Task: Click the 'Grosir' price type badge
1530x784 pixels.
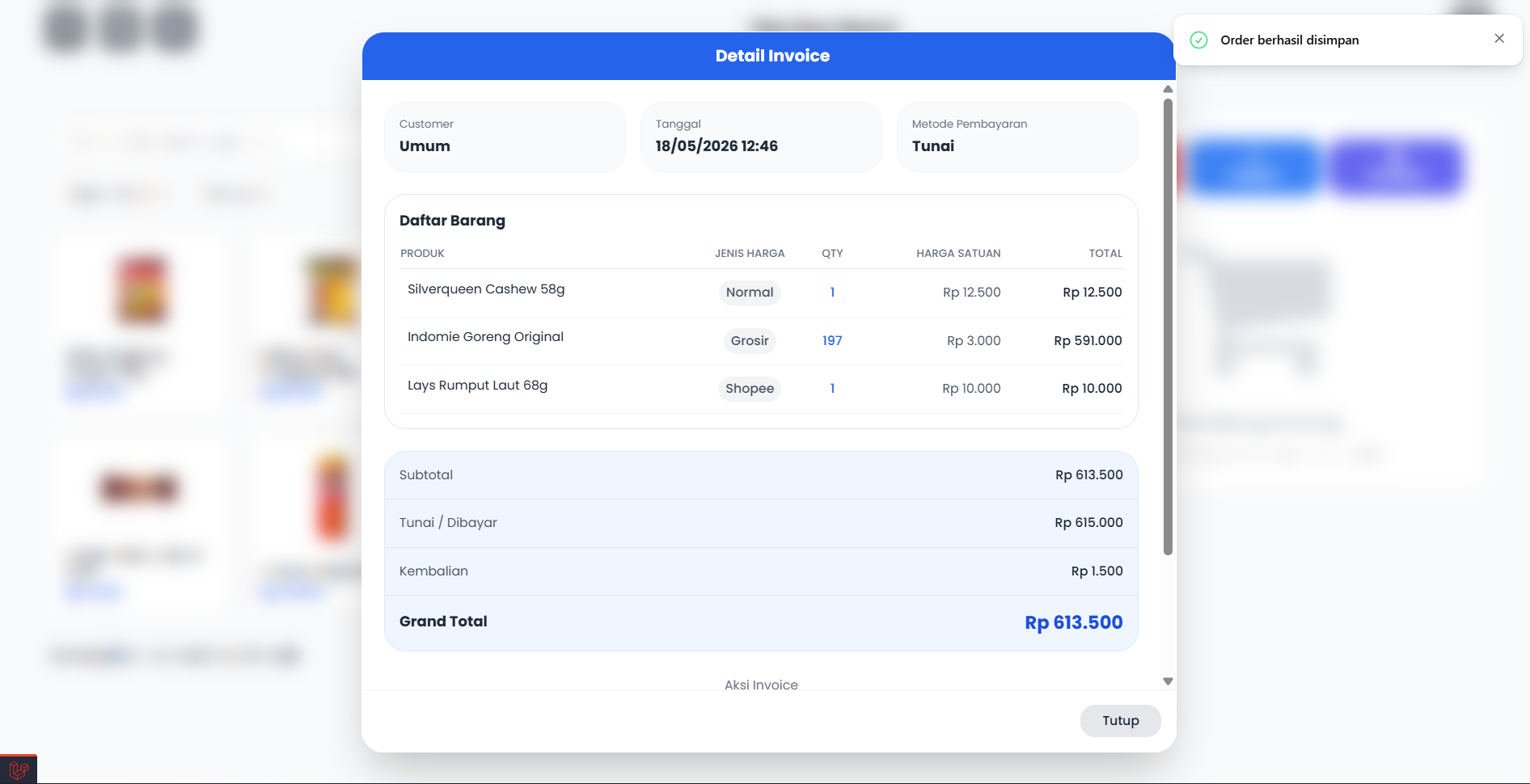Action: click(750, 341)
